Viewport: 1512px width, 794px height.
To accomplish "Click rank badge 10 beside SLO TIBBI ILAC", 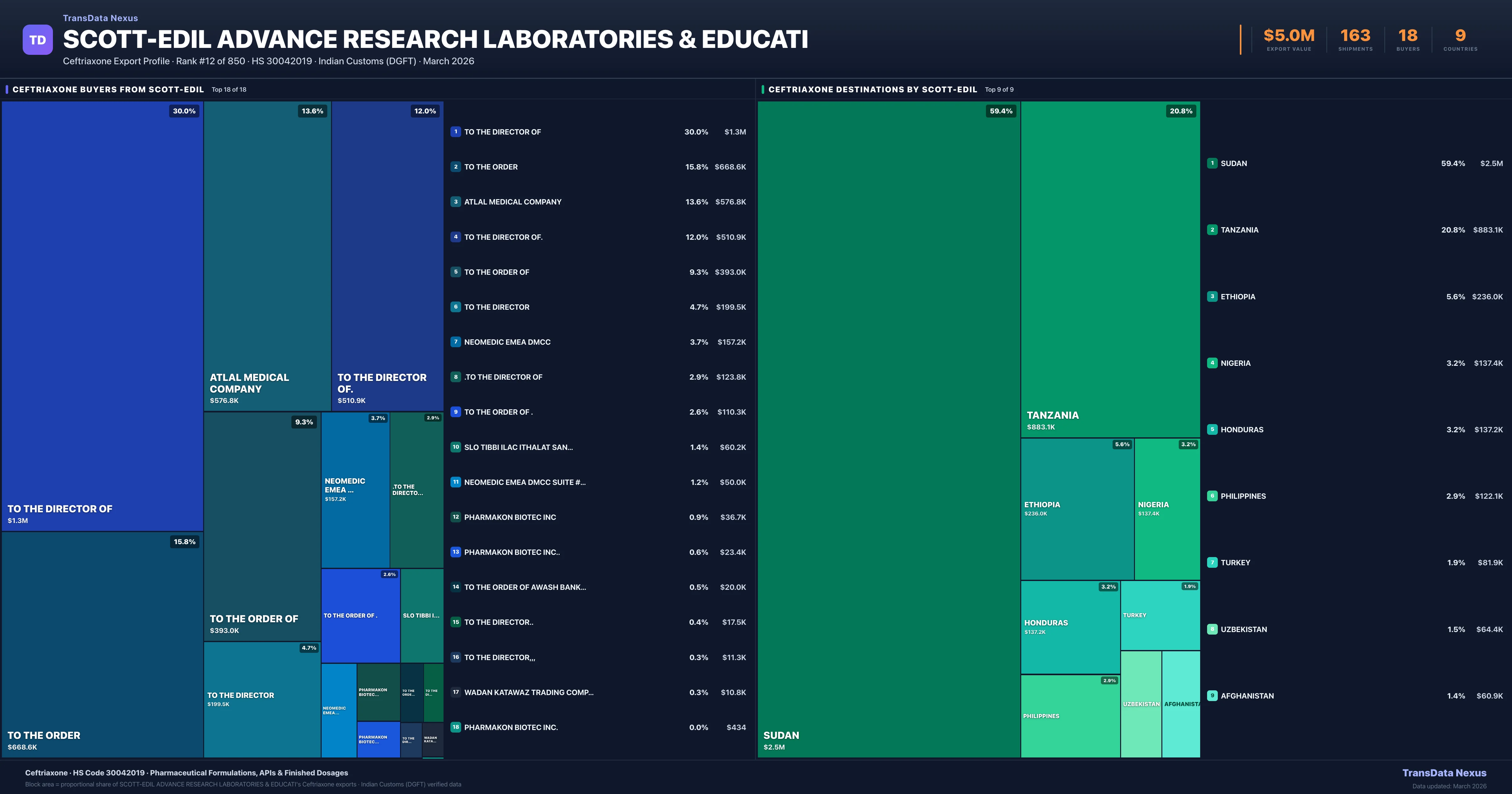I will tap(455, 447).
